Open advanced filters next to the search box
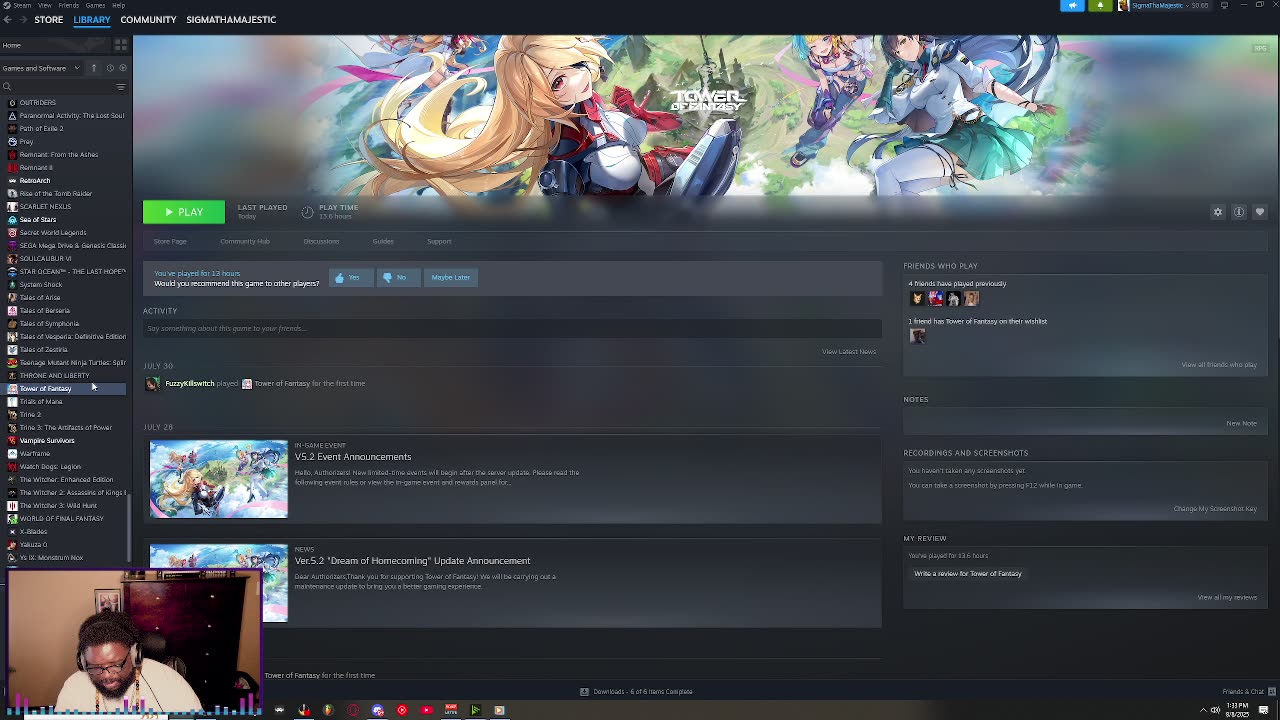1280x720 pixels. [x=121, y=87]
